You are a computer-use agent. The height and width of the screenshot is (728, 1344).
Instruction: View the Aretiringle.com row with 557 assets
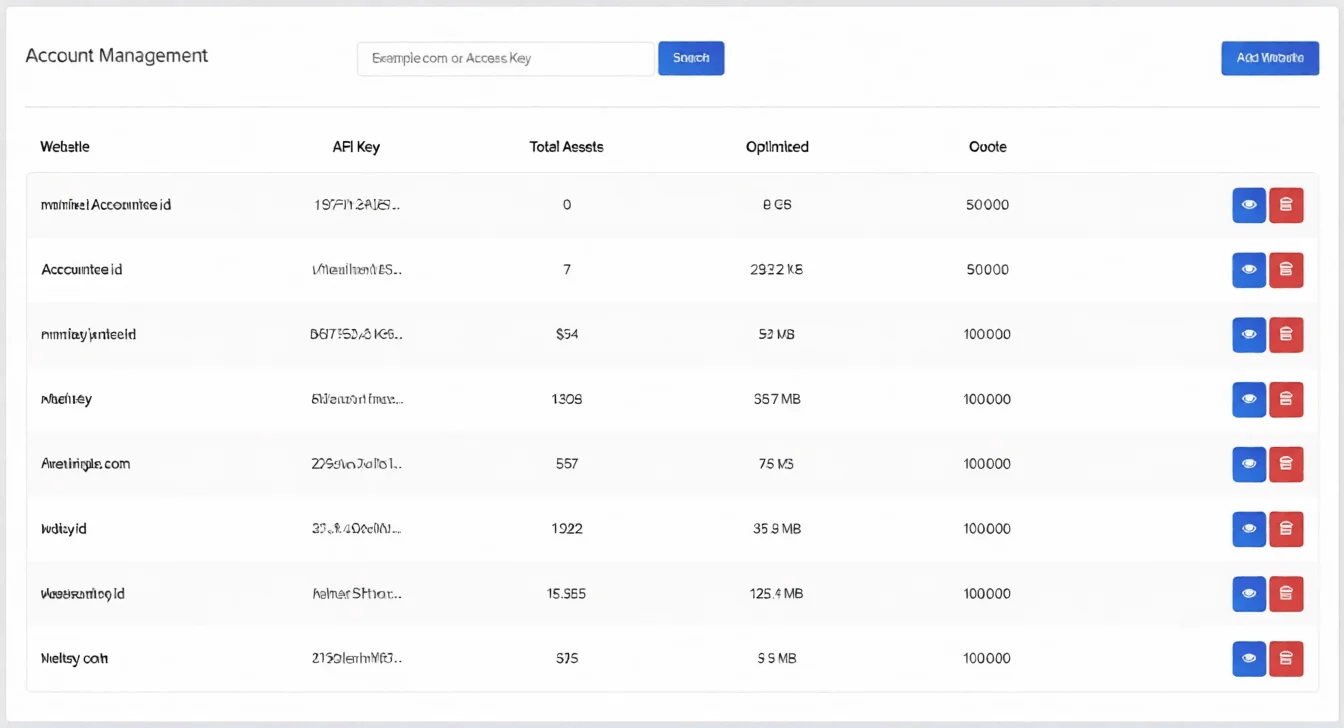pyautogui.click(x=1248, y=464)
